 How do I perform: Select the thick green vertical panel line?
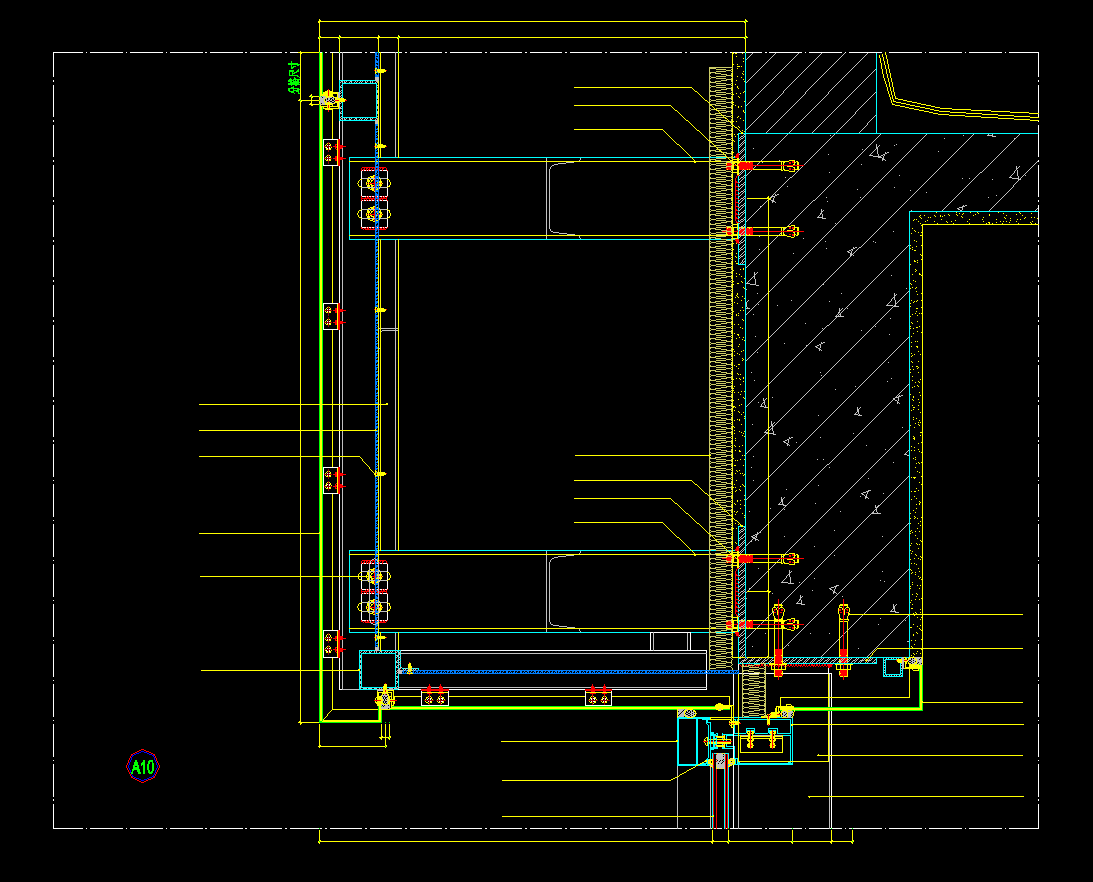[320, 400]
